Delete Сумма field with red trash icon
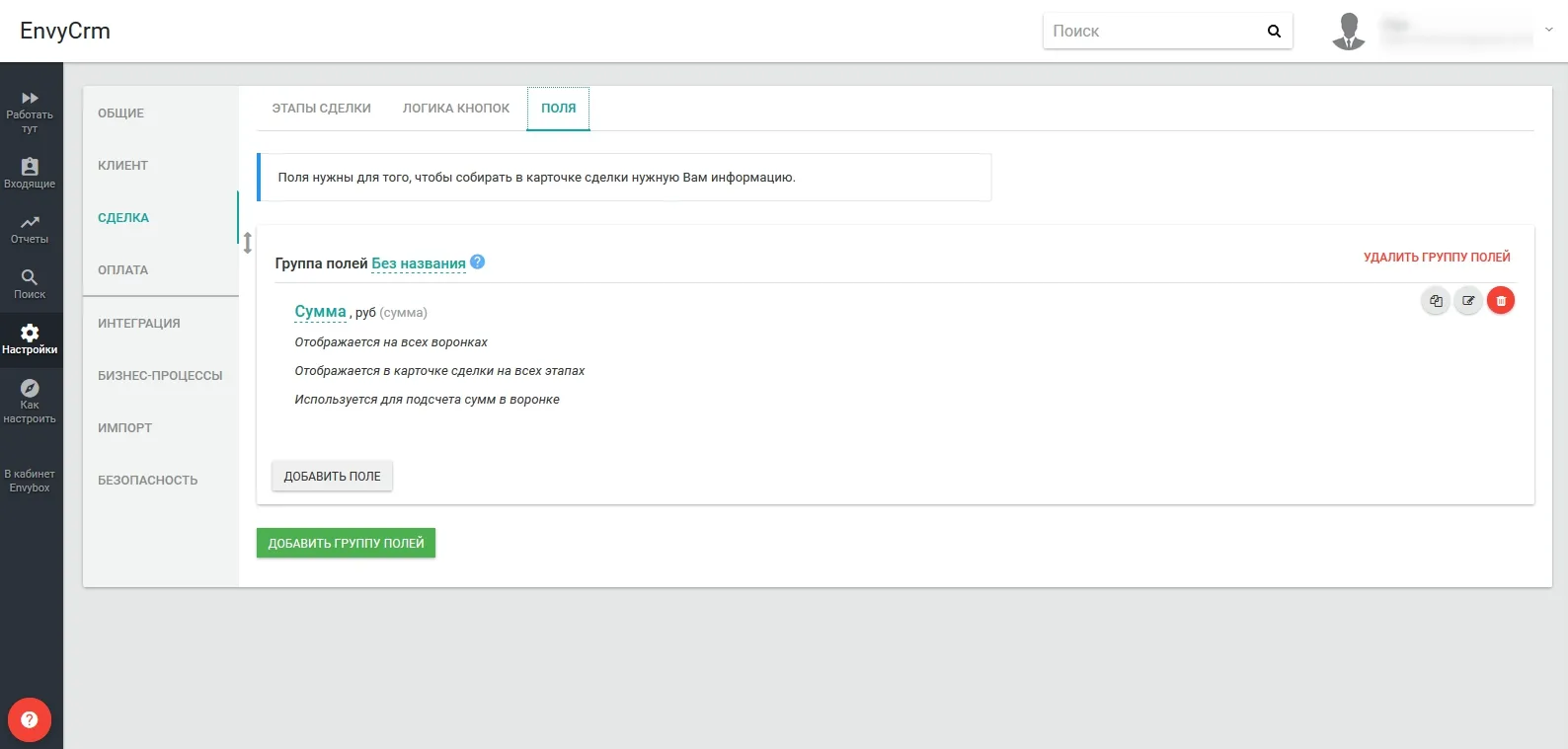This screenshot has width=1568, height=749. (x=1501, y=301)
